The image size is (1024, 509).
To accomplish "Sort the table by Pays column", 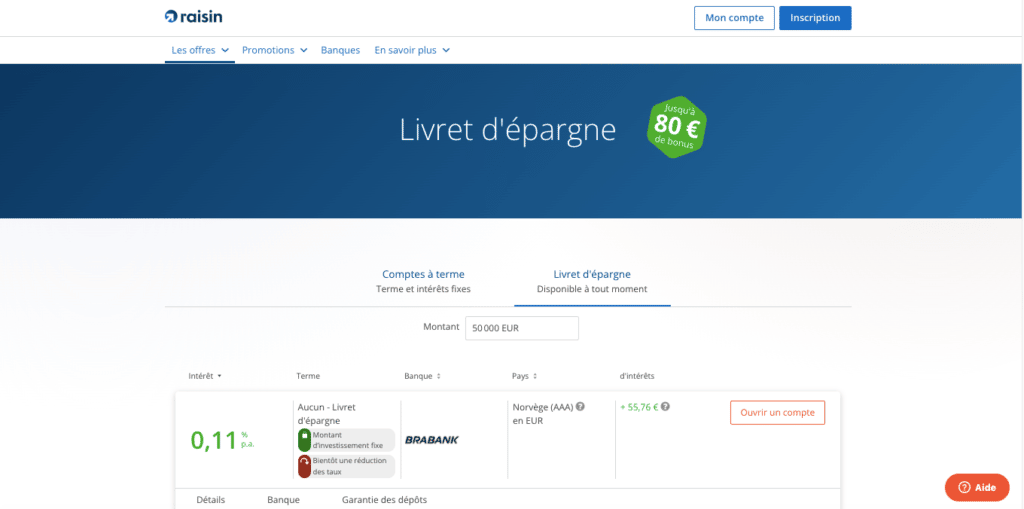I will pyautogui.click(x=526, y=376).
